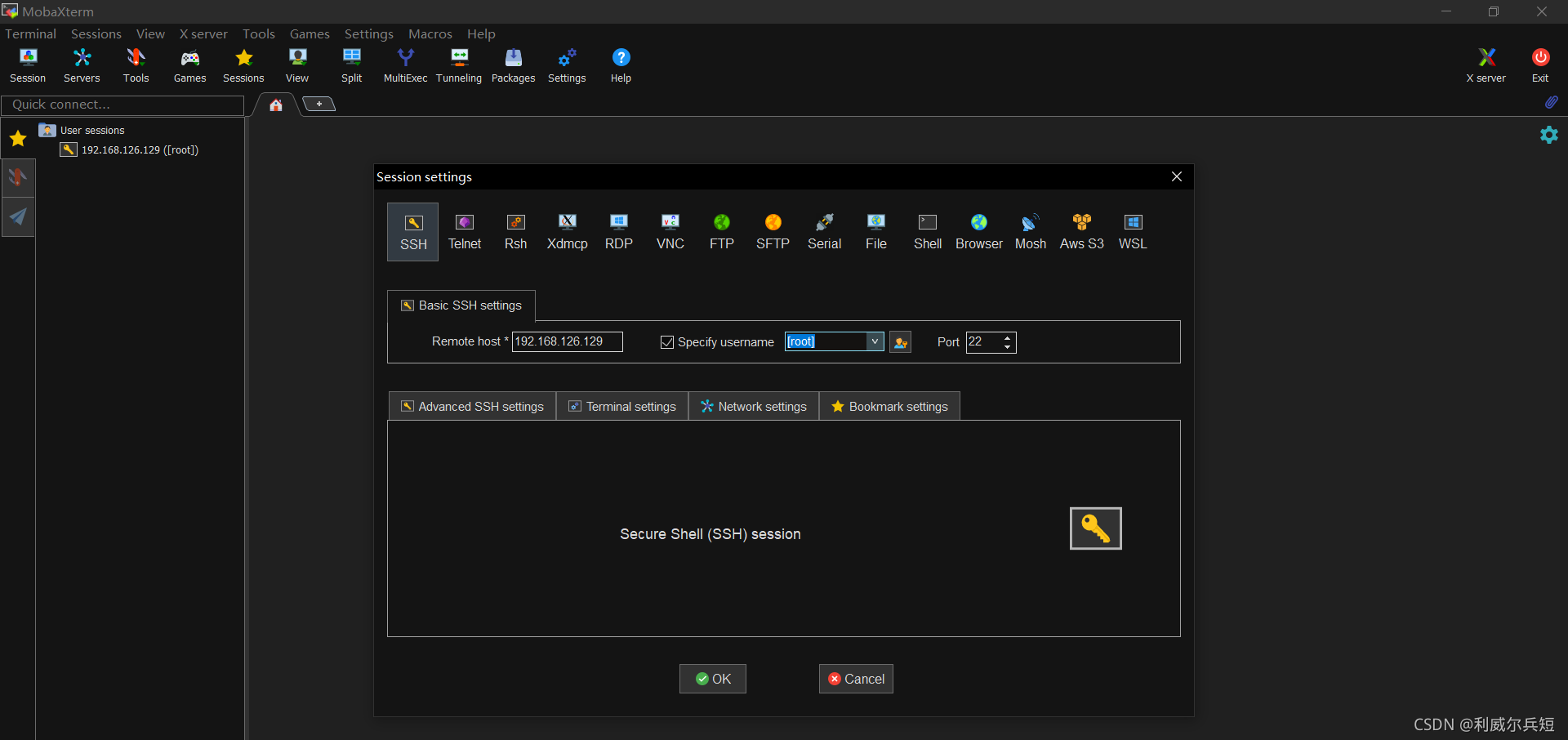The width and height of the screenshot is (1568, 740).
Task: Open the Session toolbar button
Action: point(28,65)
